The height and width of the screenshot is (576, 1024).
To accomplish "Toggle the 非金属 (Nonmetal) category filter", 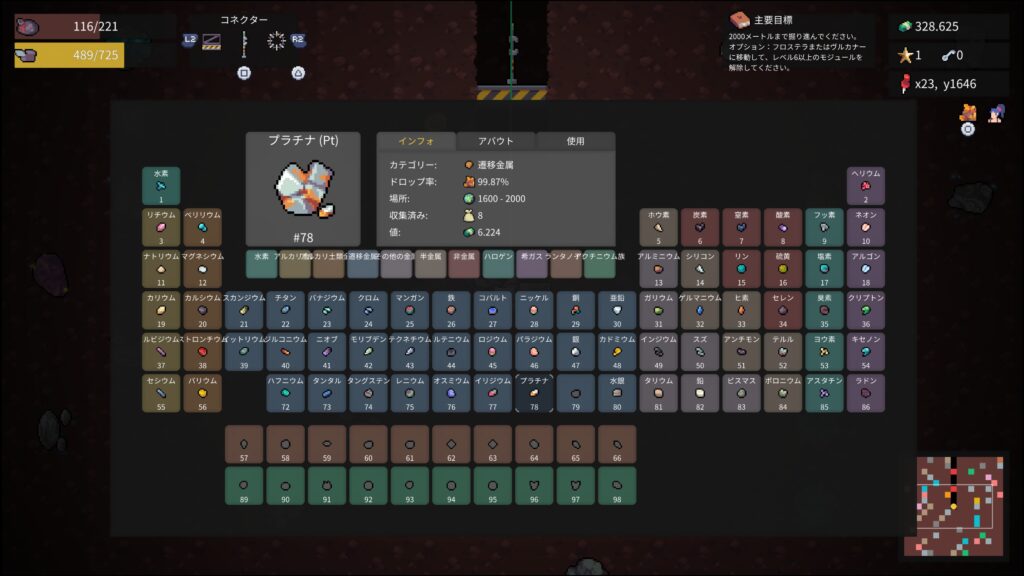I will point(464,264).
